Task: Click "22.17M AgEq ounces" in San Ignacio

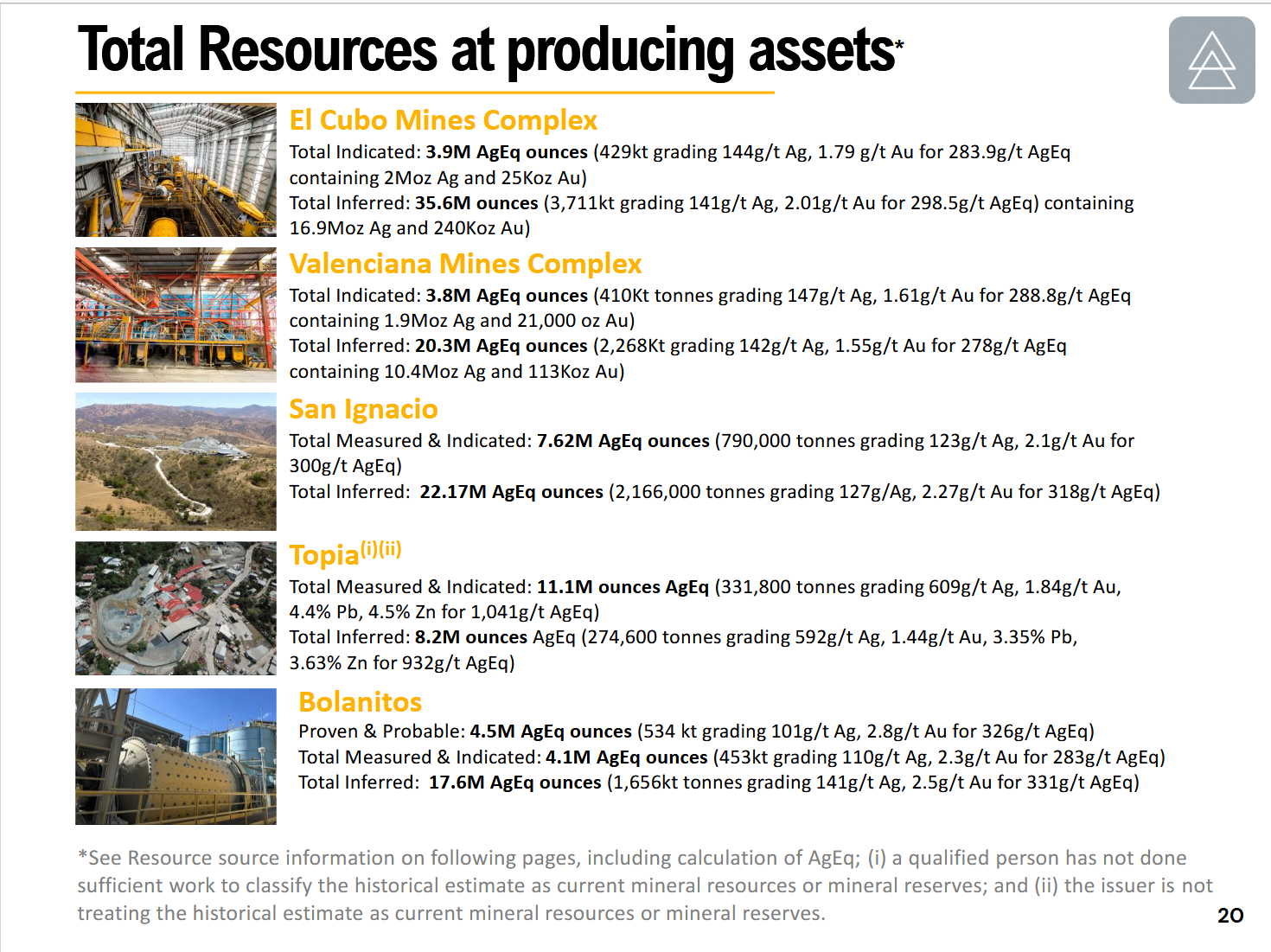Action: [512, 492]
